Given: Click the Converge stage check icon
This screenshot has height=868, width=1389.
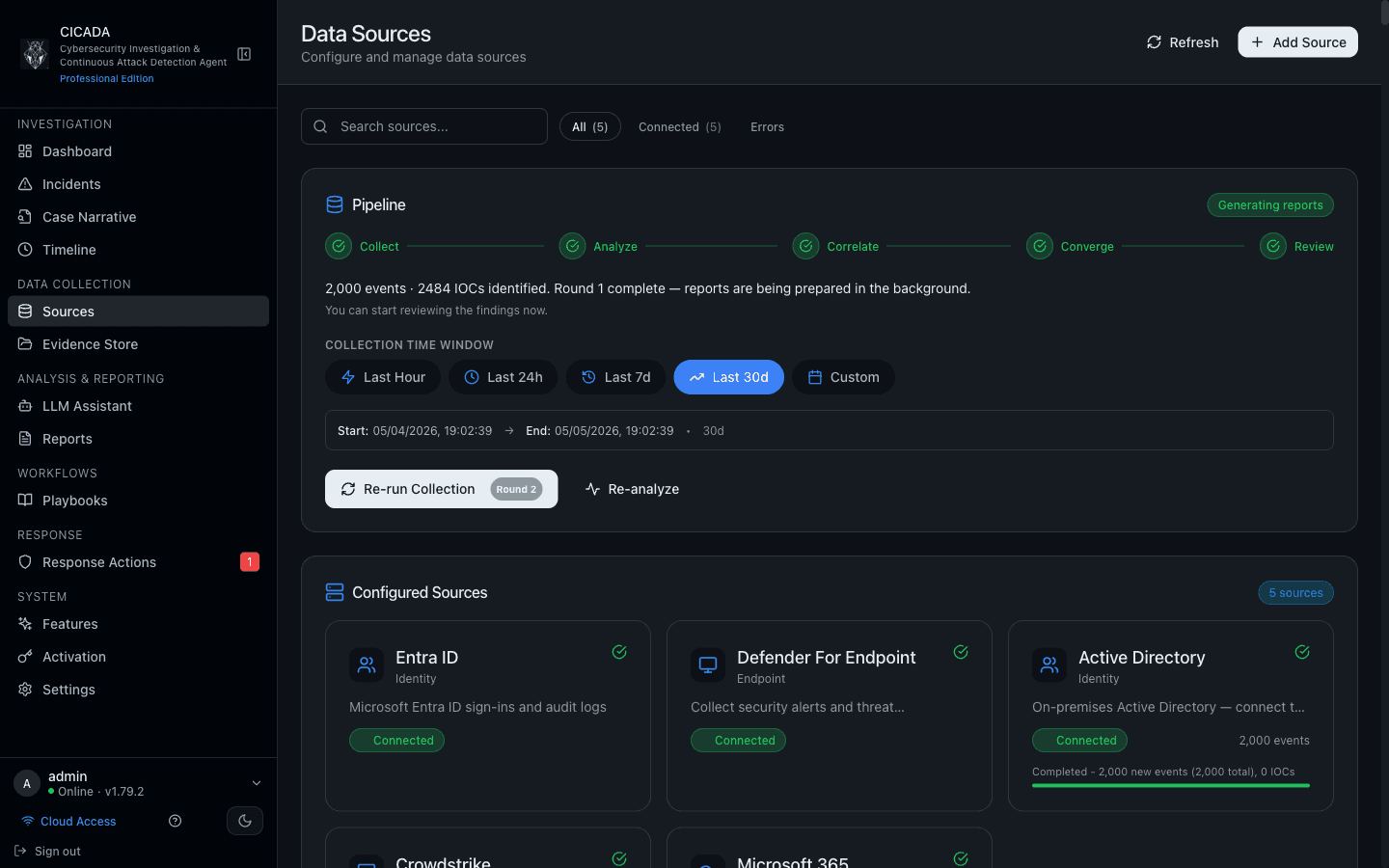Looking at the screenshot, I should pos(1040,246).
